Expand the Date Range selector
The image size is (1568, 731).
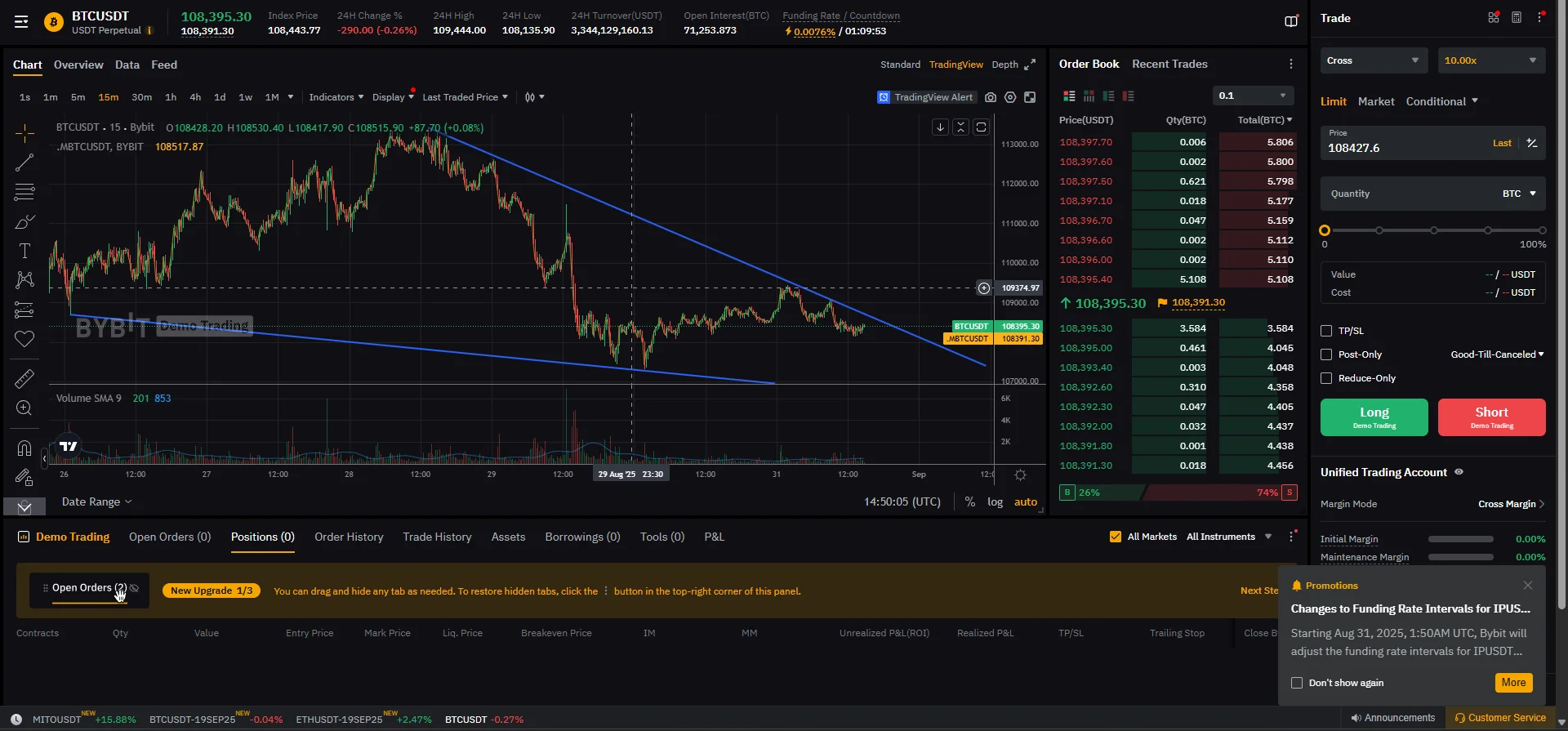[x=96, y=502]
